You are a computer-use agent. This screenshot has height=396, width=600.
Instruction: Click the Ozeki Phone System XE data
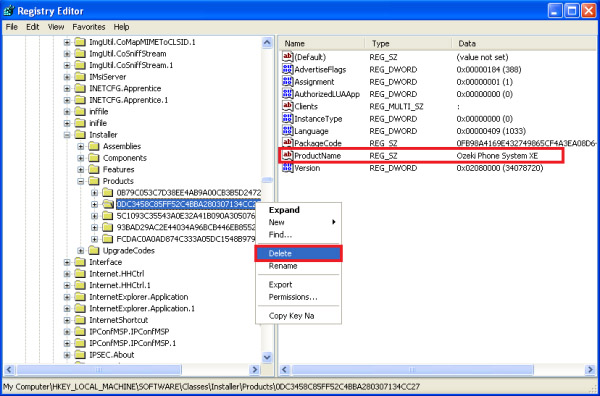[x=497, y=156]
